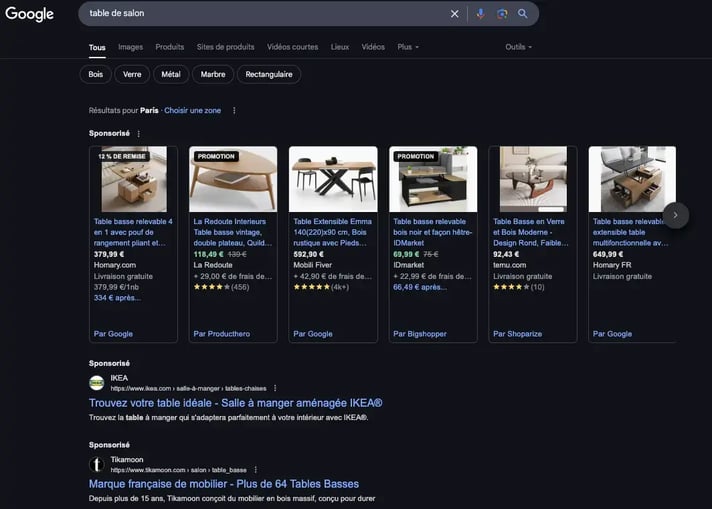This screenshot has width=712, height=509.
Task: Click the '66,49 € après...' price link
Action: click(420, 287)
